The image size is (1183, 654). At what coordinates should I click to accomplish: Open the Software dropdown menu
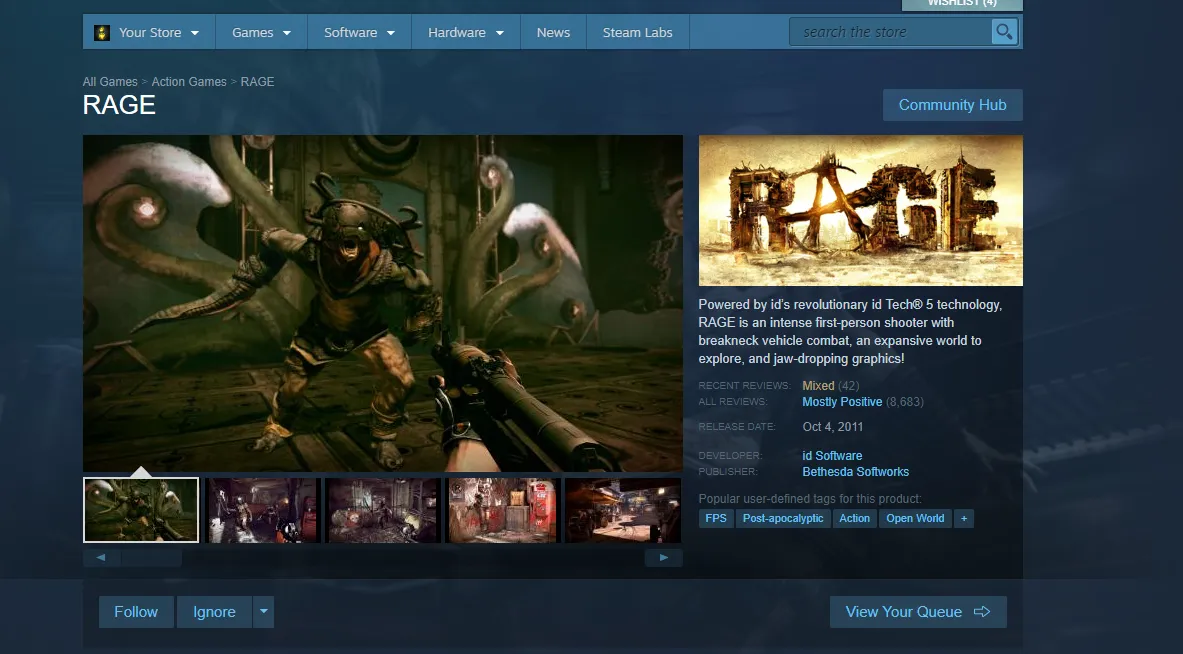359,32
